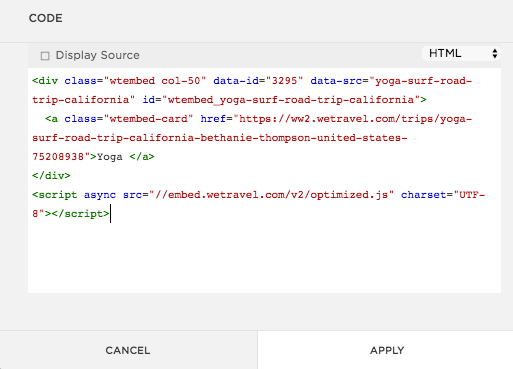The height and width of the screenshot is (369, 513).
Task: Click the data-id value "3295"
Action: (285, 81)
